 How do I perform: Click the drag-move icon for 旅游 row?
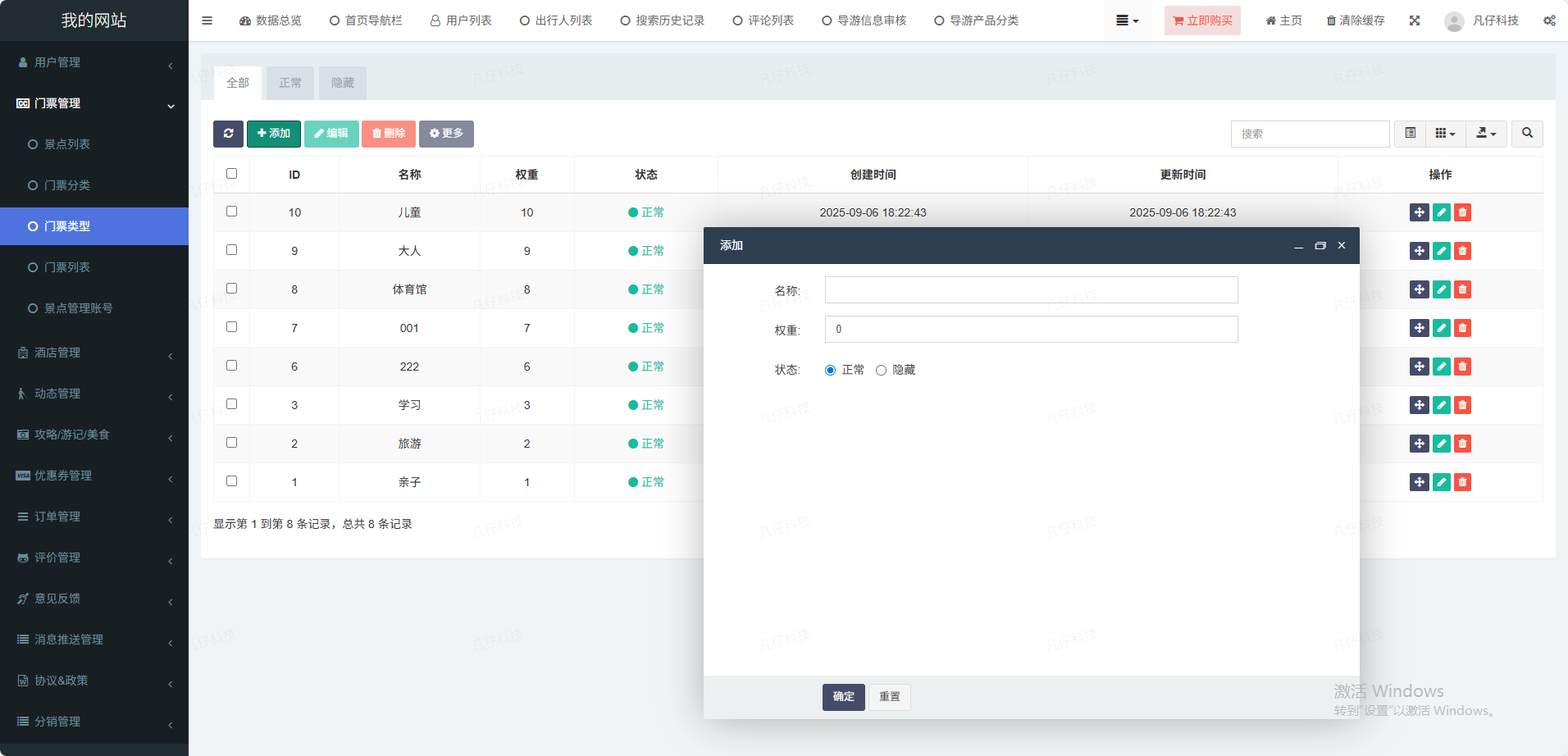tap(1419, 444)
